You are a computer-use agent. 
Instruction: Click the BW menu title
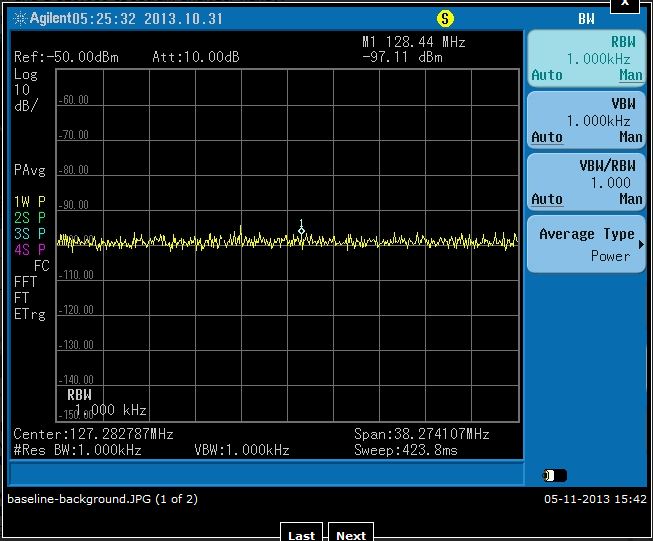coord(586,19)
